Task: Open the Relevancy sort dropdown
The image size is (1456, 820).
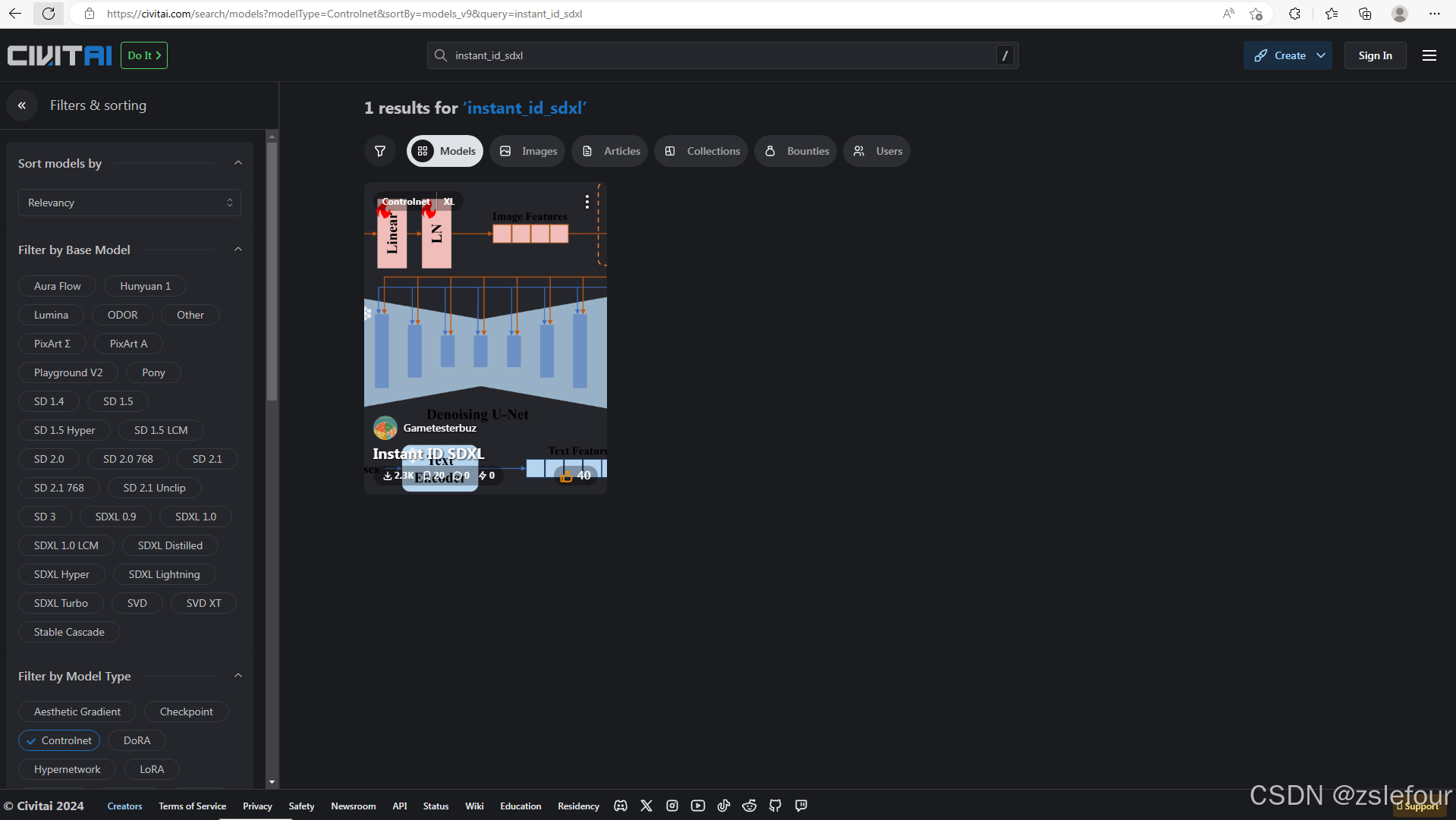Action: pyautogui.click(x=130, y=203)
